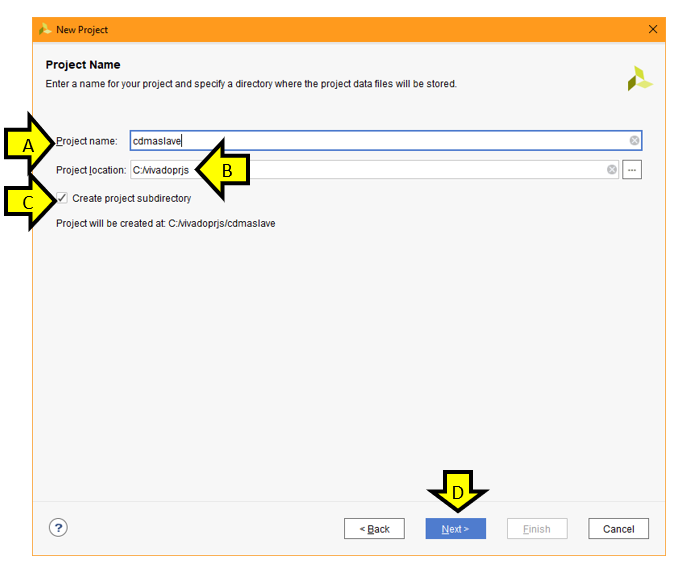Click the yellow arrow labeled A

point(32,145)
